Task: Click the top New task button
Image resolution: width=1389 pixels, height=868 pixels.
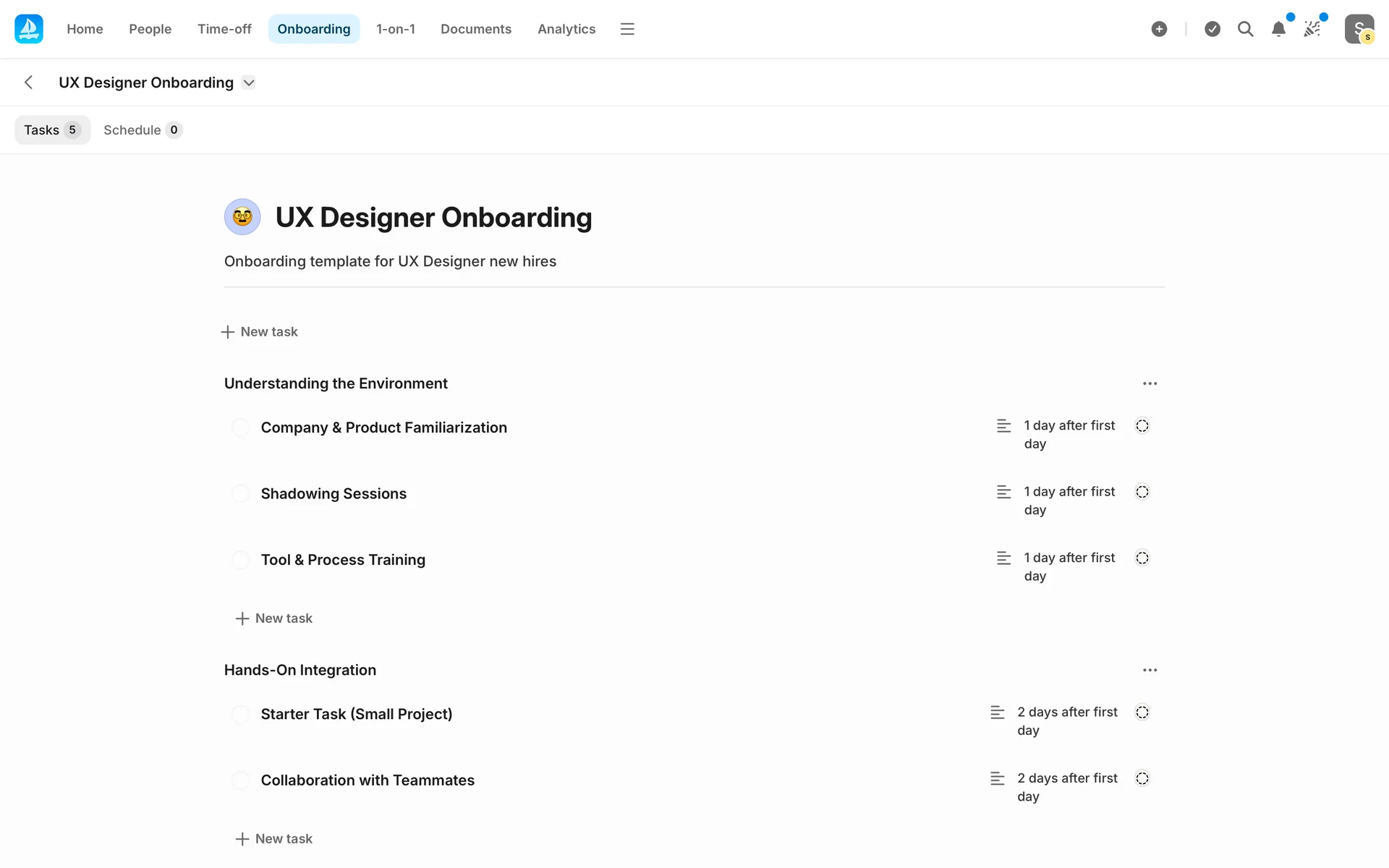Action: tap(260, 332)
